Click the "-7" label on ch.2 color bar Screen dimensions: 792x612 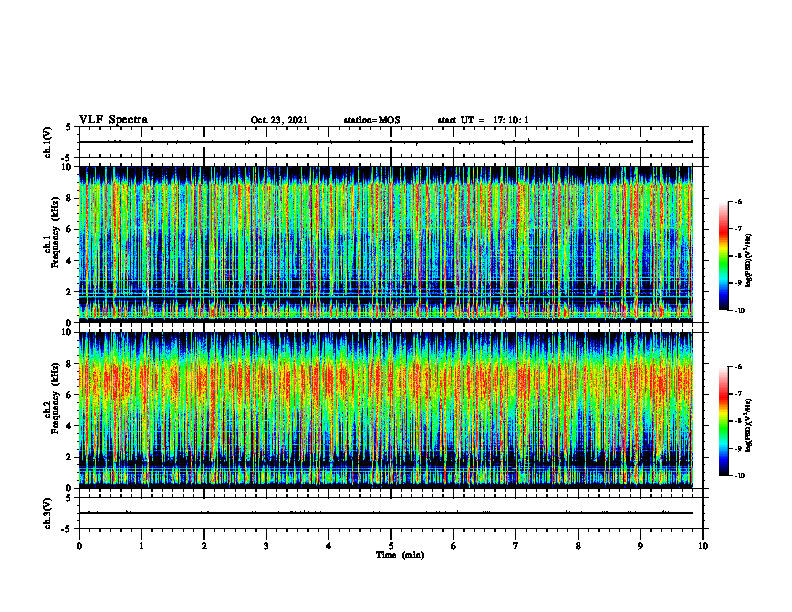(x=738, y=394)
